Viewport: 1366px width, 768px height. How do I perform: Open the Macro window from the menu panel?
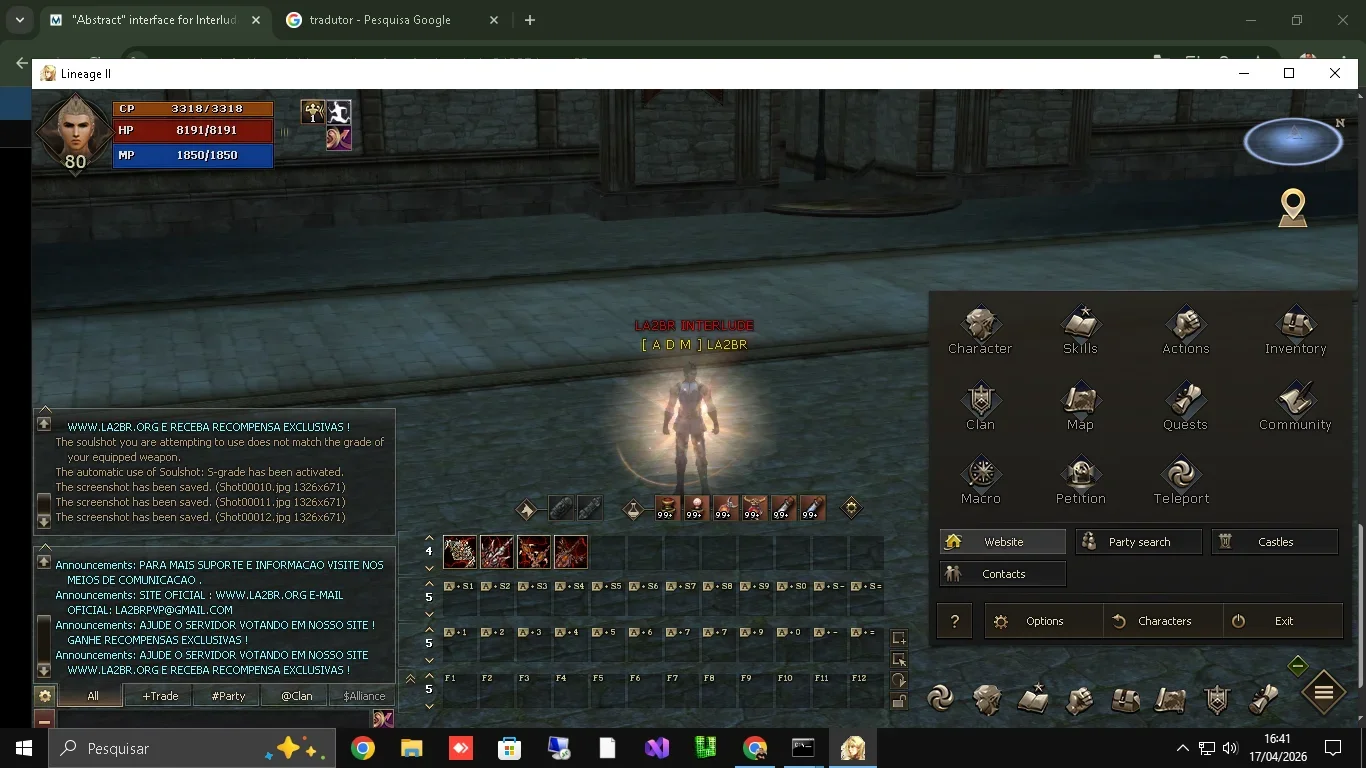click(x=980, y=481)
